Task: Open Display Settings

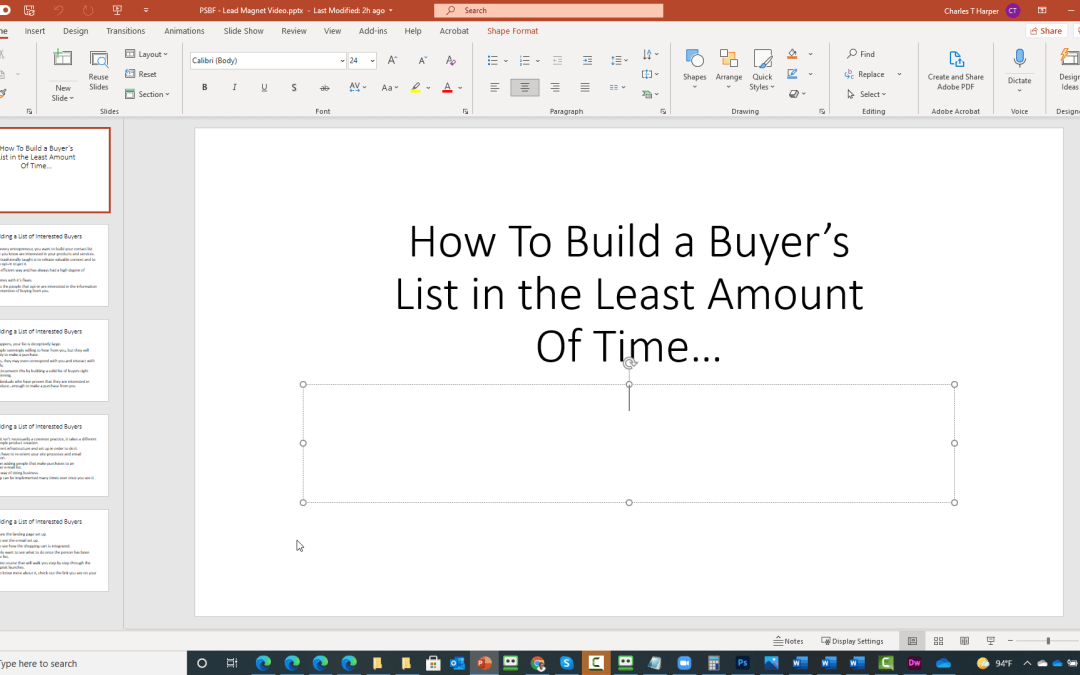Action: click(x=852, y=641)
